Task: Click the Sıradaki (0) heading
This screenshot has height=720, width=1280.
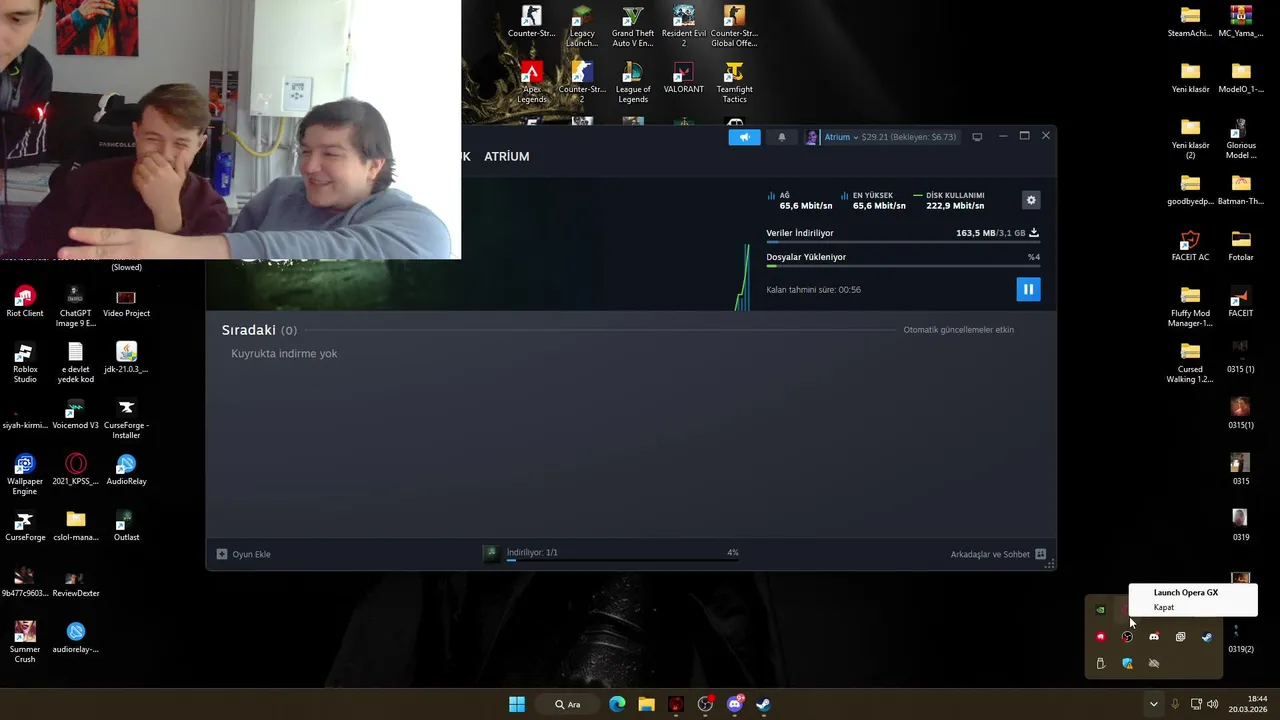Action: click(x=259, y=330)
